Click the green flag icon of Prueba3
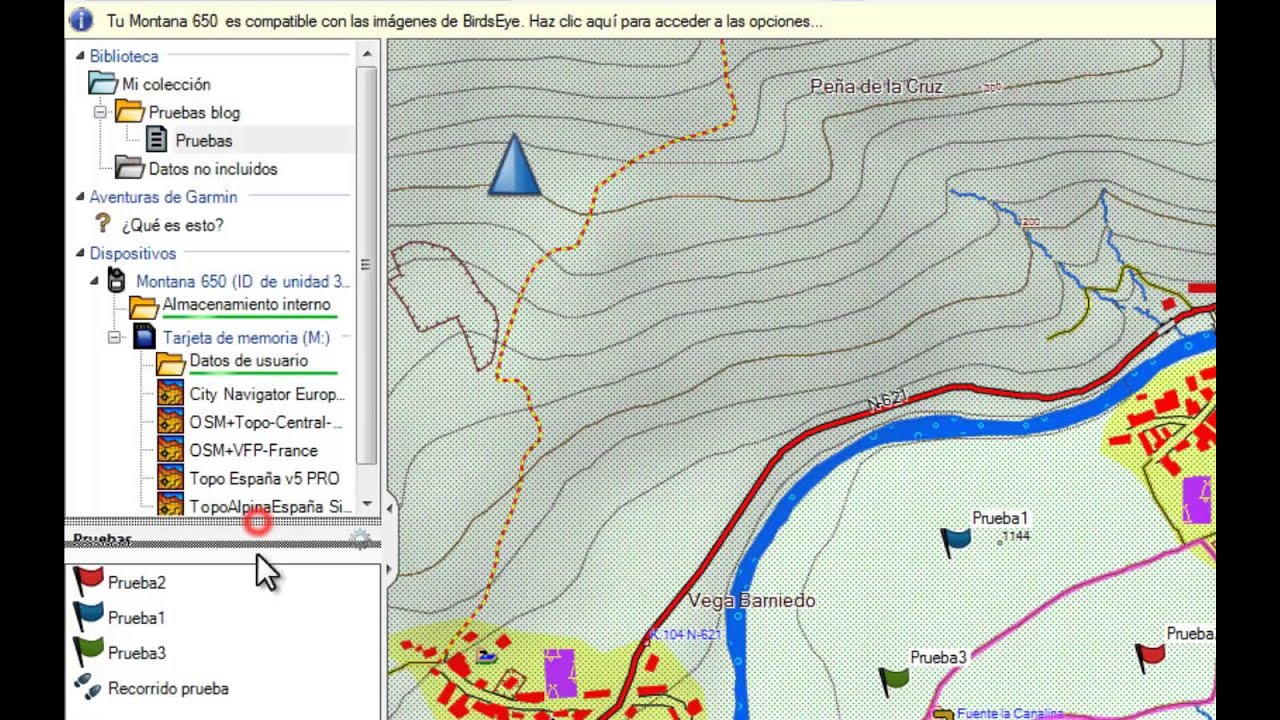Screen dimensions: 1280x720 click(x=89, y=651)
